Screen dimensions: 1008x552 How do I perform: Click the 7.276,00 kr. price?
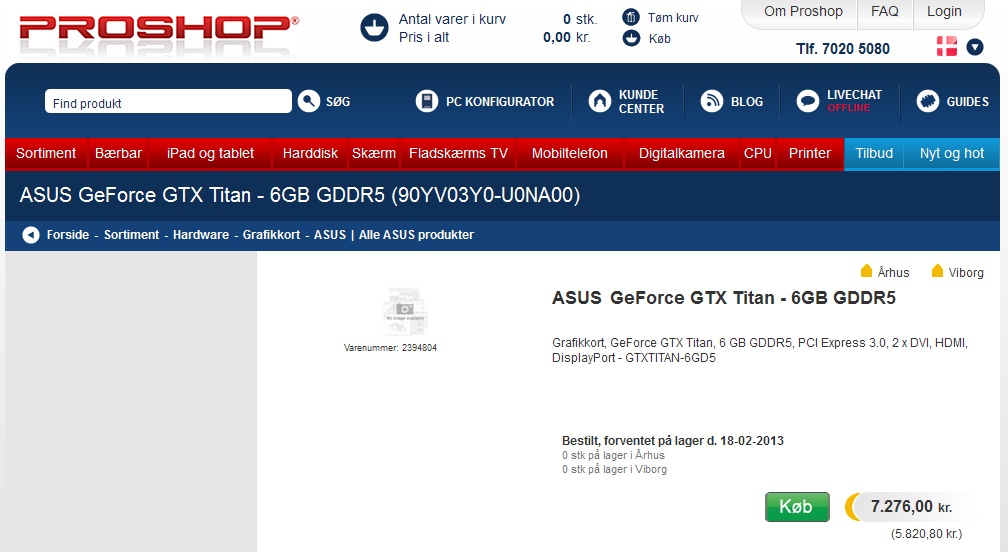pyautogui.click(x=911, y=506)
